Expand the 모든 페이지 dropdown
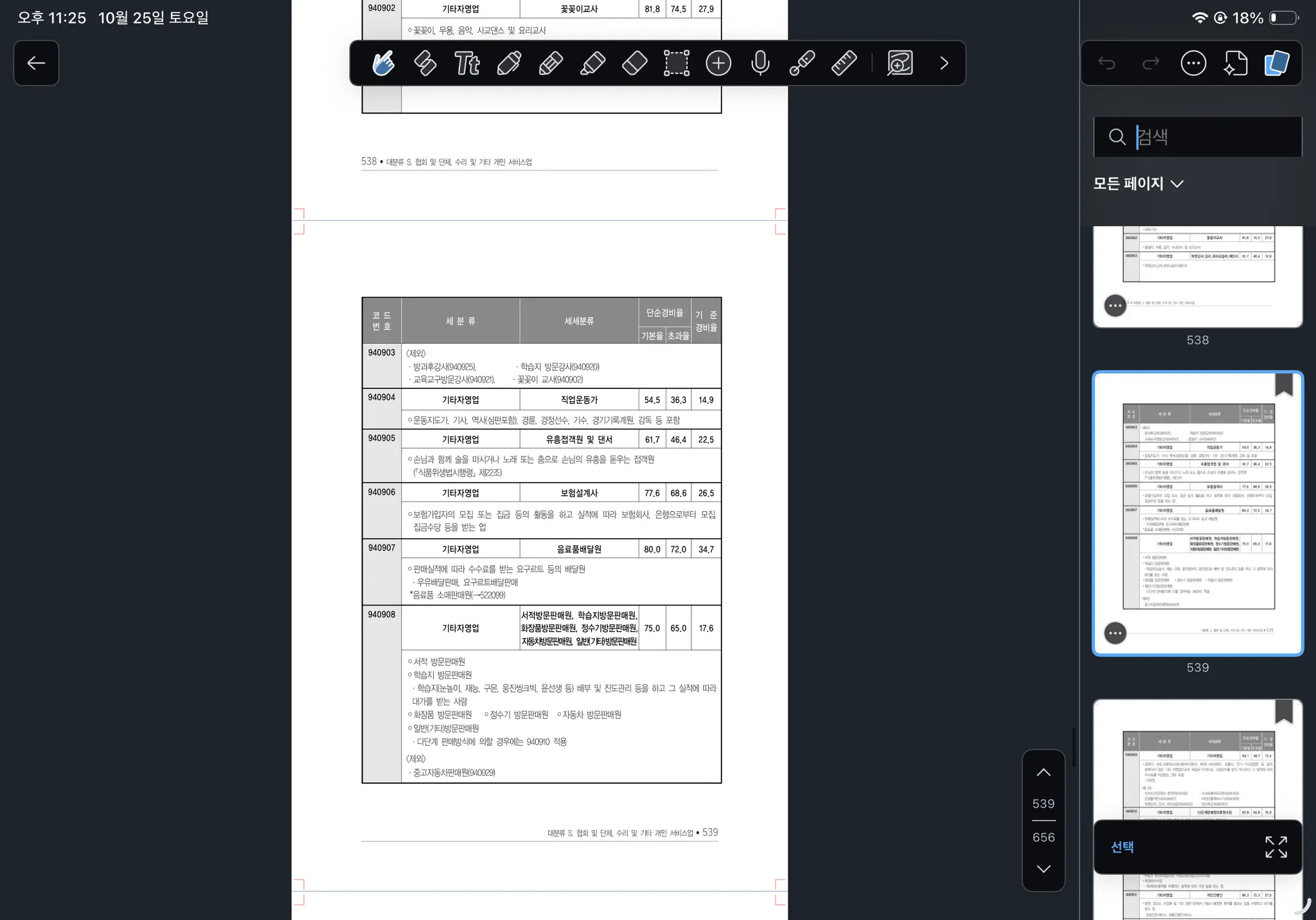1316x920 pixels. [1139, 184]
